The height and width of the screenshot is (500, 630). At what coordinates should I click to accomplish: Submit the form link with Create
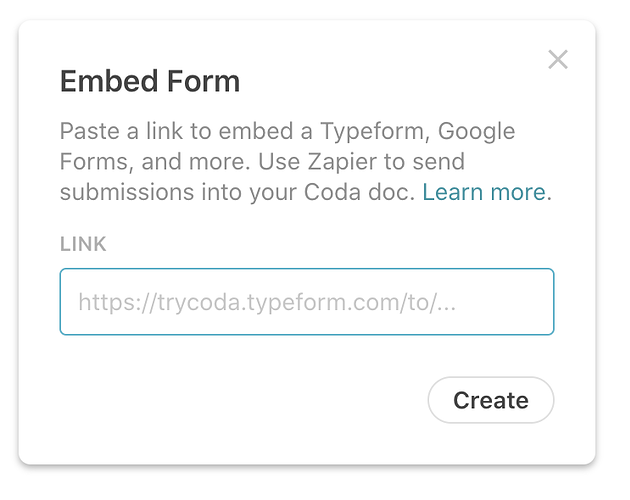[x=490, y=400]
